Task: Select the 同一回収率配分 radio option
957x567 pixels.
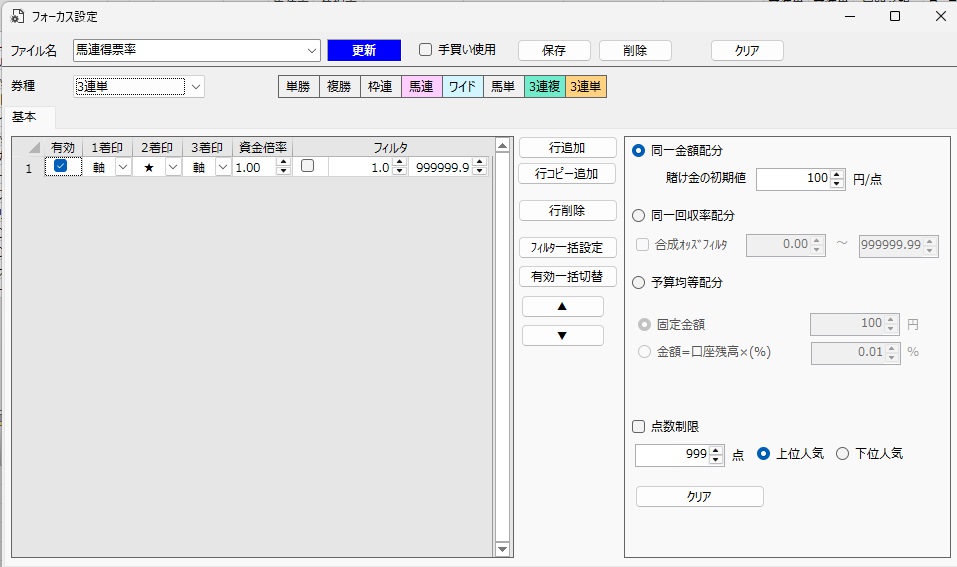Action: click(639, 215)
